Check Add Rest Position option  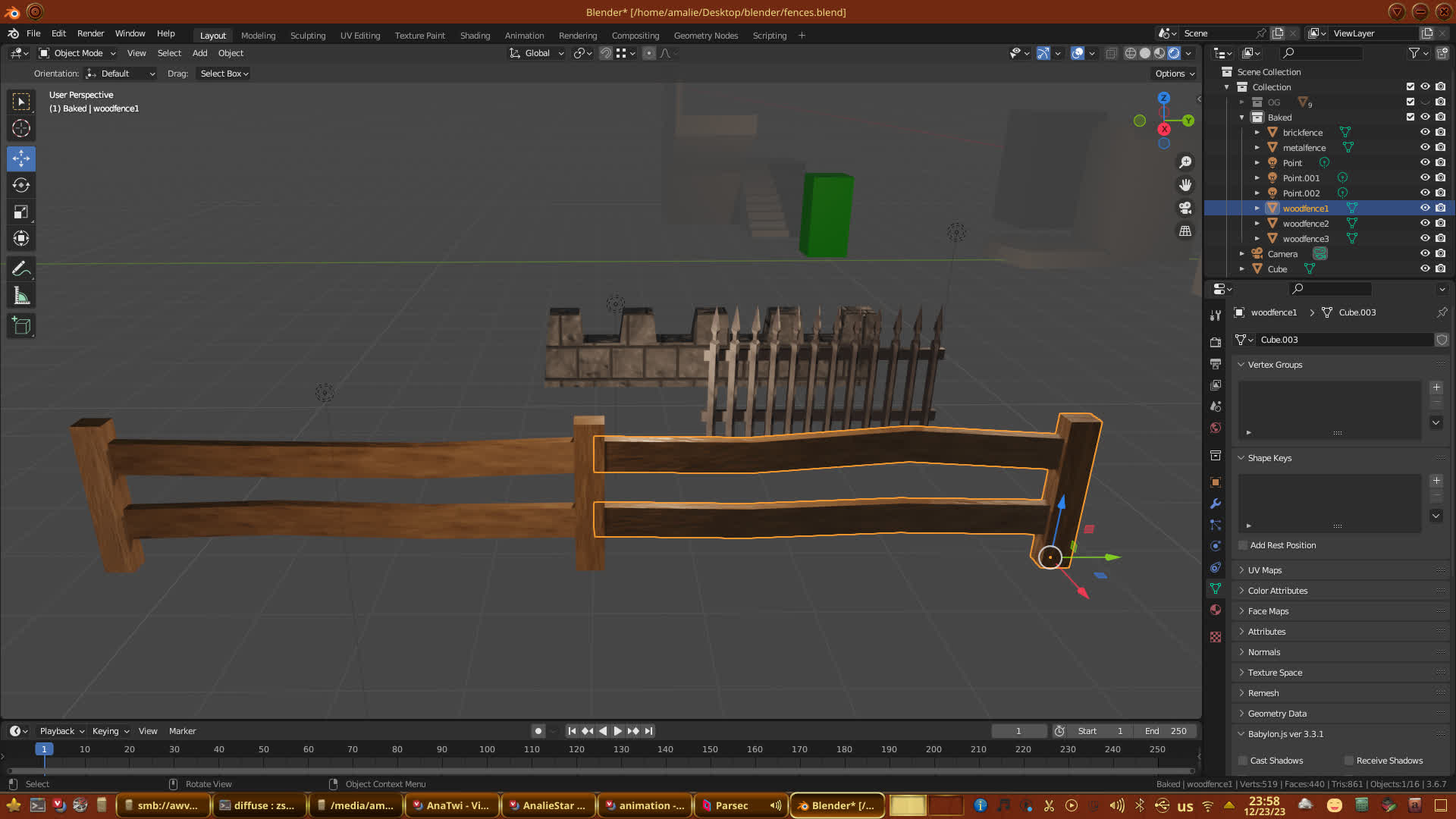[1243, 545]
